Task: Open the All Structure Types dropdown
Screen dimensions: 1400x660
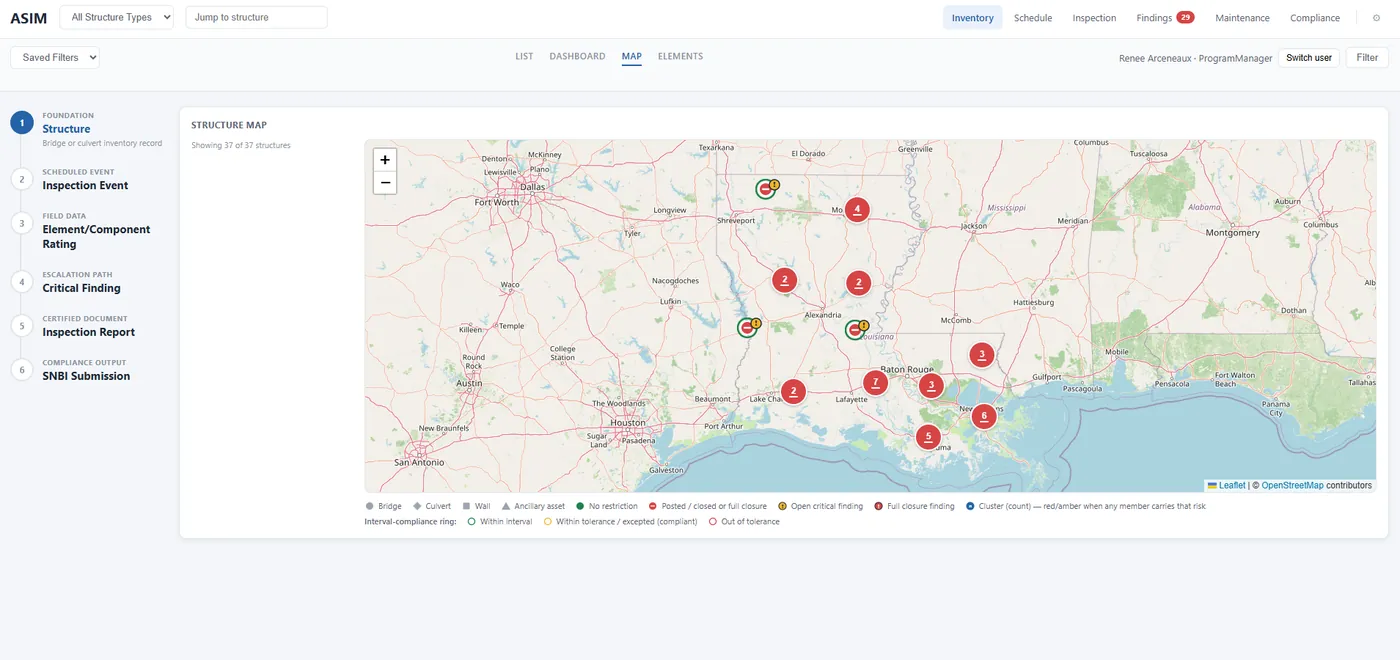Action: [117, 17]
